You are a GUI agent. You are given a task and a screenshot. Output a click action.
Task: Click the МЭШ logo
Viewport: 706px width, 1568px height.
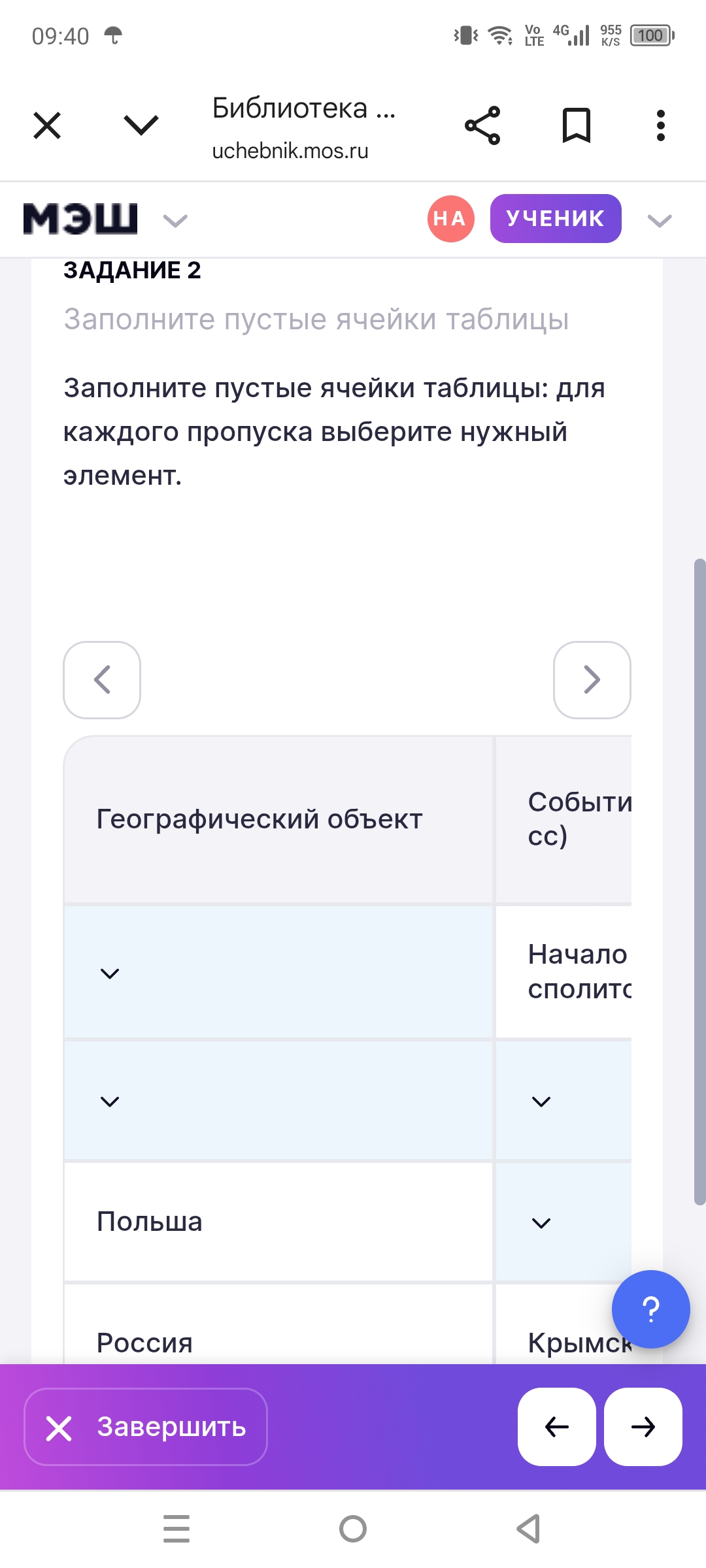click(80, 219)
